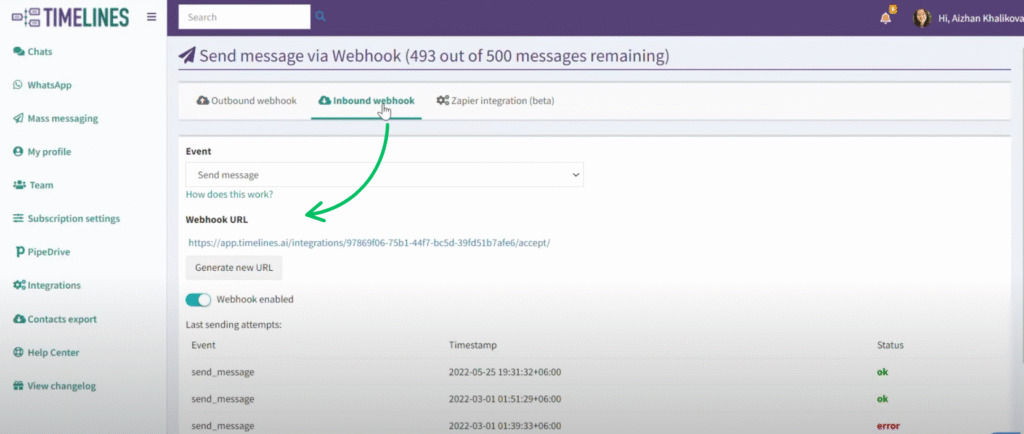The image size is (1024, 434).
Task: Click the paper plane icon in page title
Action: pos(187,55)
